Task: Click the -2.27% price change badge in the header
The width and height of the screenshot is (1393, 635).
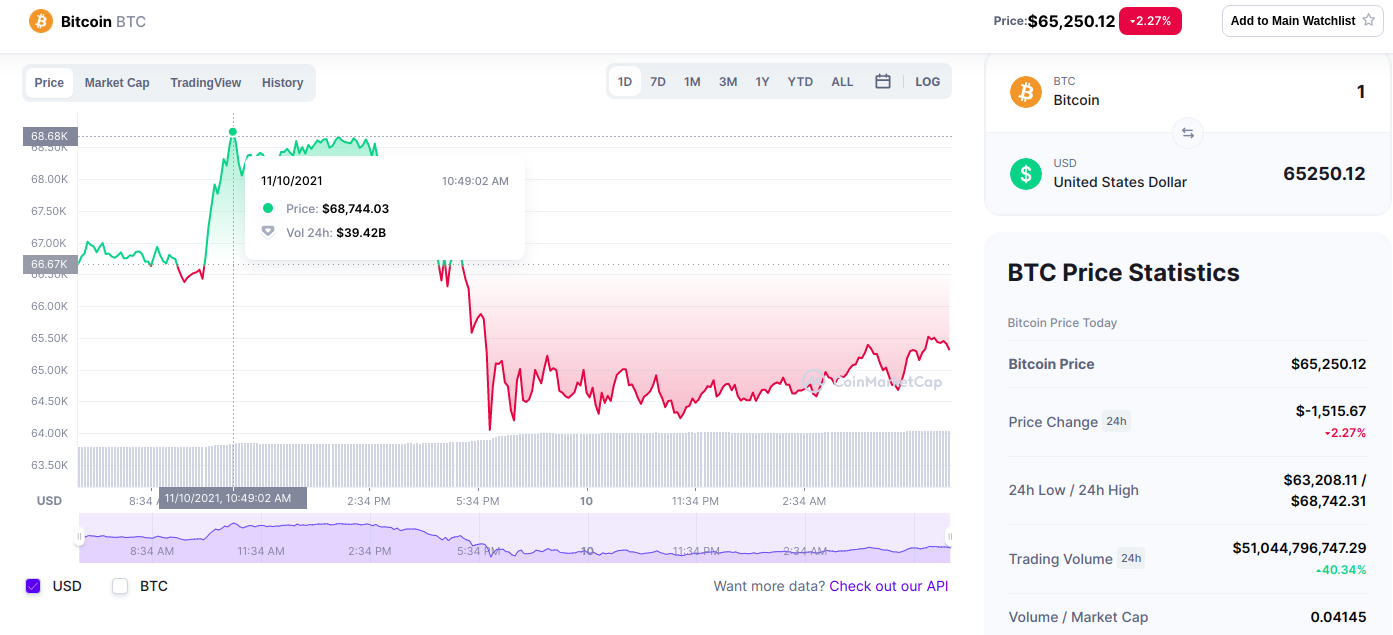Action: pos(1150,21)
